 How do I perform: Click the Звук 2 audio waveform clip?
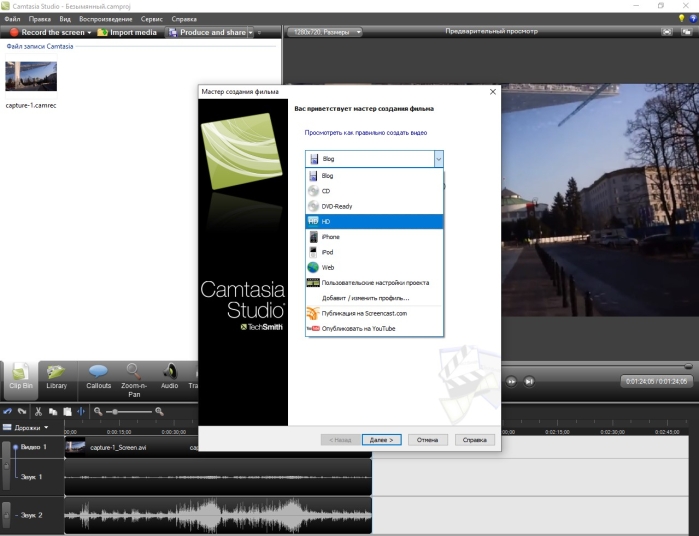[218, 515]
